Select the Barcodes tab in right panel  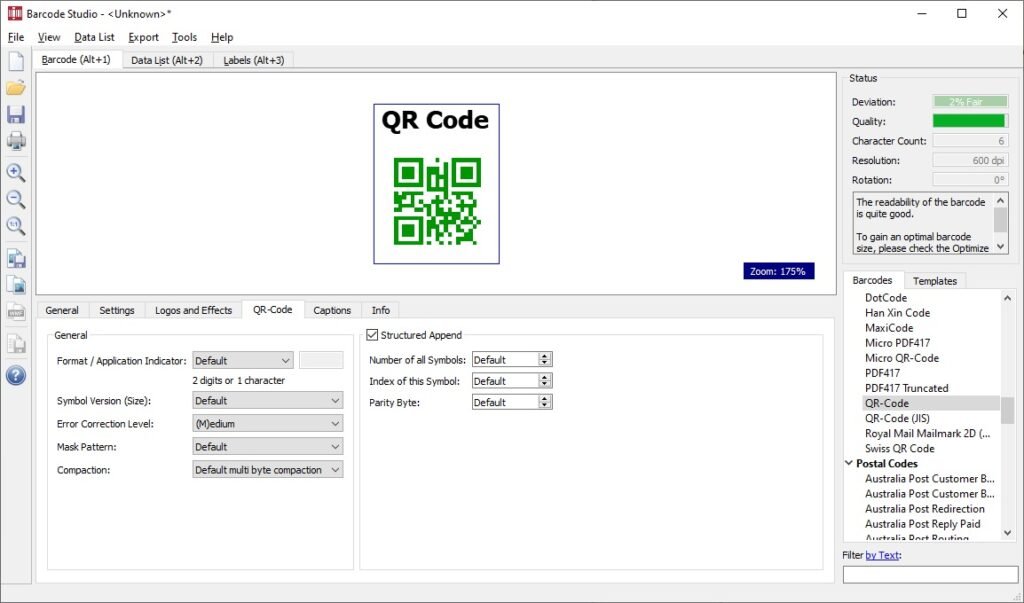click(x=872, y=280)
